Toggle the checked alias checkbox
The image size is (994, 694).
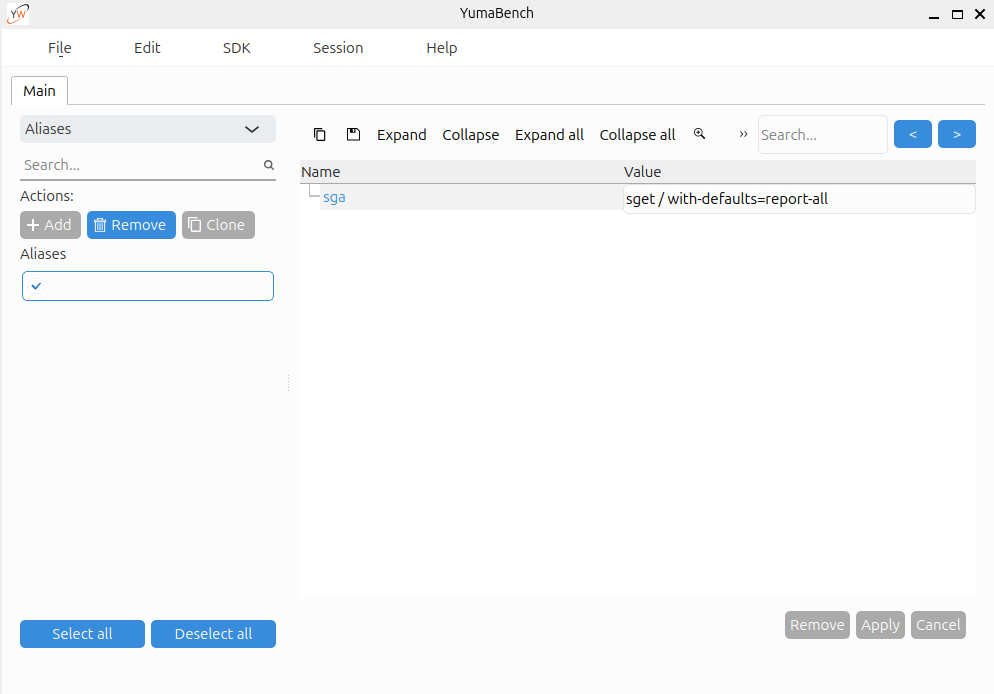click(36, 286)
